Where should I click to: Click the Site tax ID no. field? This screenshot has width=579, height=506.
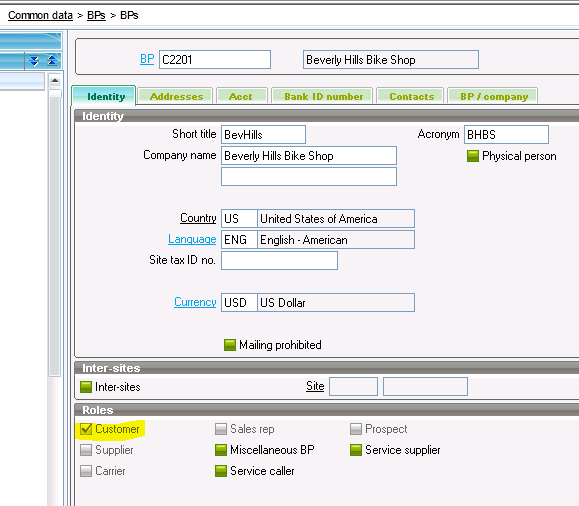point(279,260)
